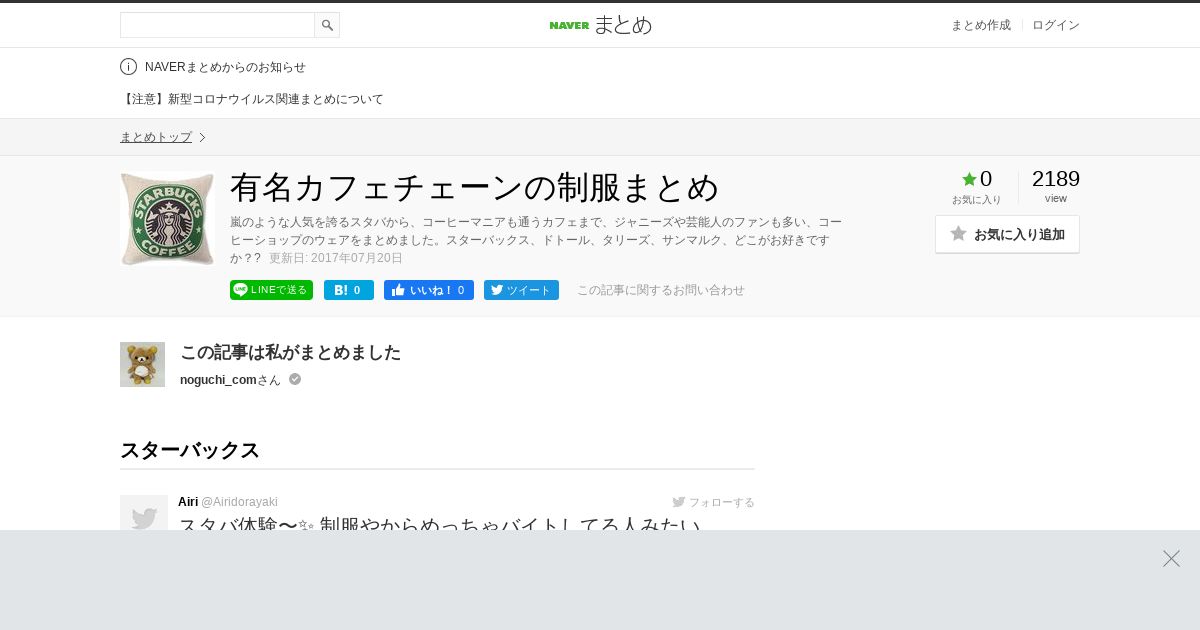Click the info circle notice icon
The height and width of the screenshot is (630, 1200).
(x=128, y=67)
